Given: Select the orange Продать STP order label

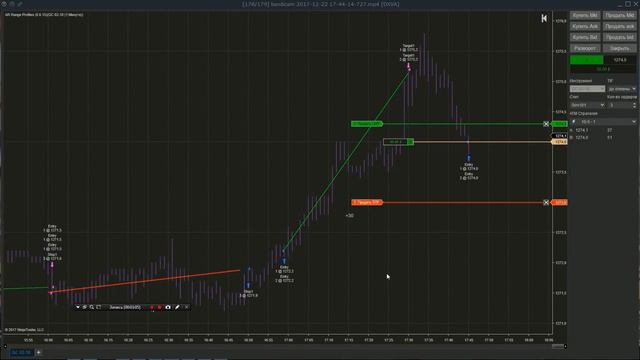Looking at the screenshot, I should tap(367, 202).
